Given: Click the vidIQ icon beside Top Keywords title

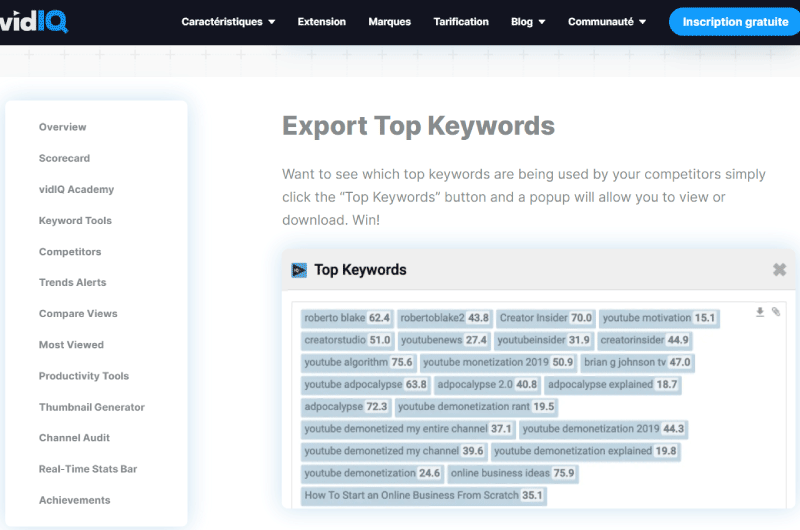Looking at the screenshot, I should click(299, 270).
